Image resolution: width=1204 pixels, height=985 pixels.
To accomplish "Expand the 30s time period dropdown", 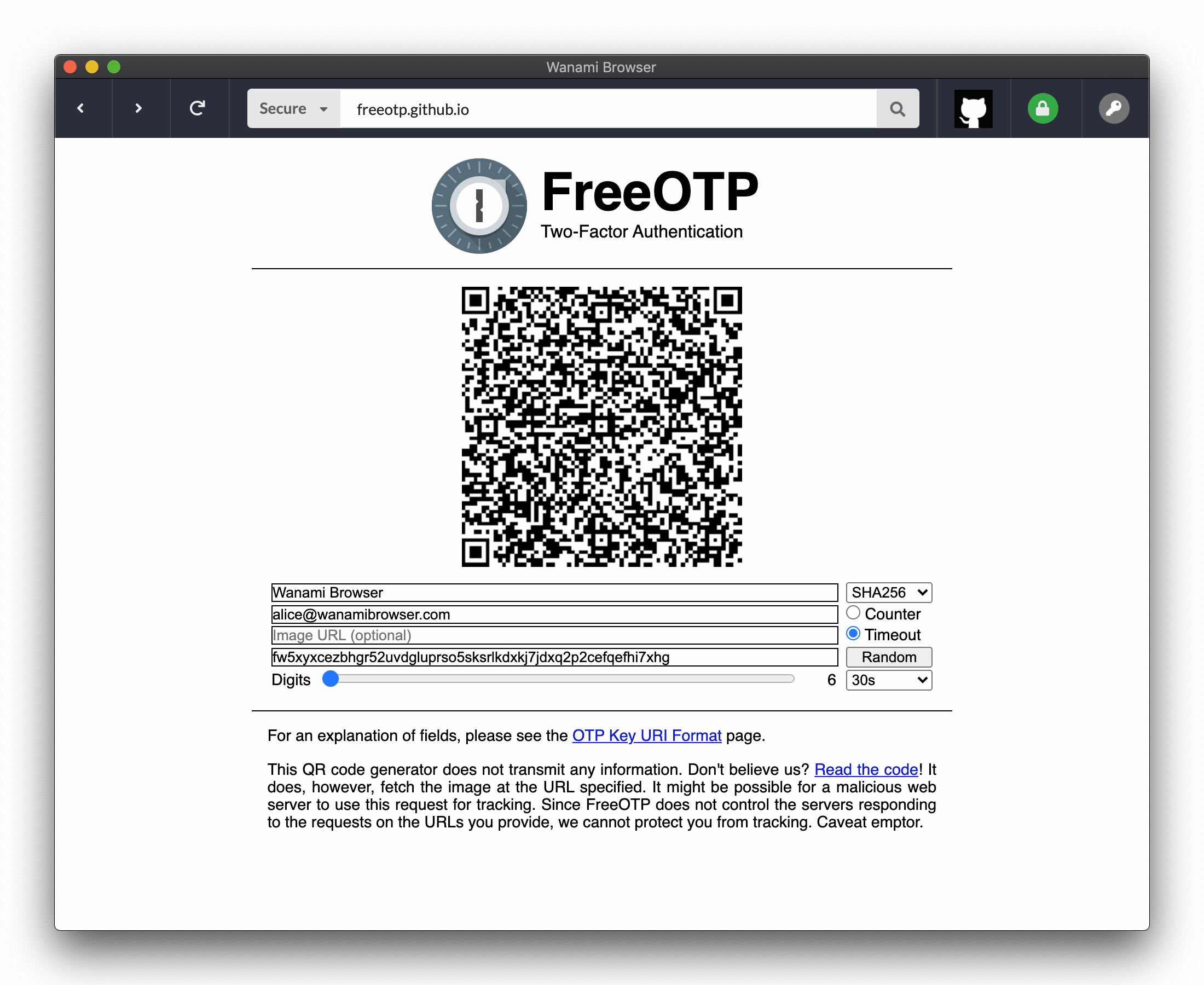I will click(x=886, y=680).
